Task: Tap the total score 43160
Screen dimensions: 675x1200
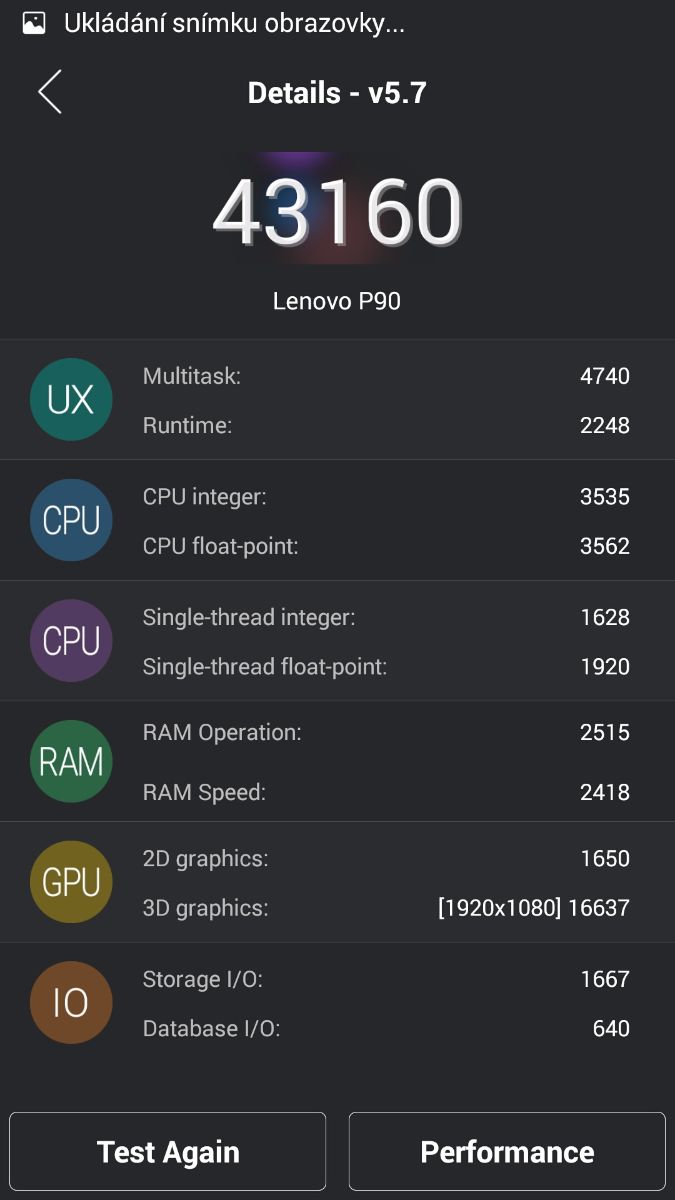Action: pos(337,213)
